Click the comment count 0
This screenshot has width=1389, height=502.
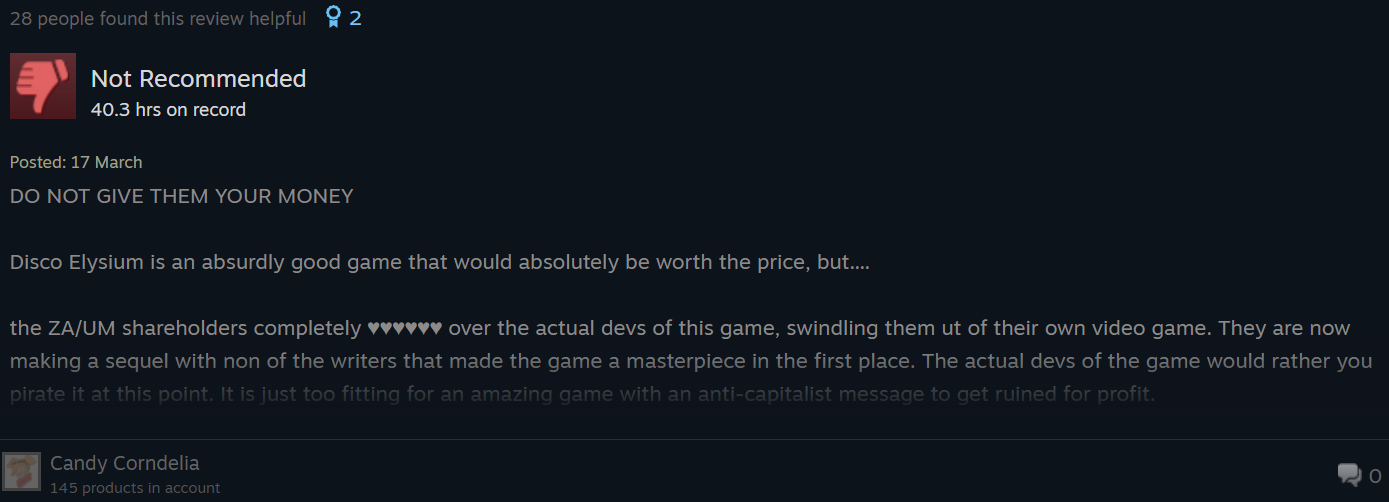point(1375,475)
